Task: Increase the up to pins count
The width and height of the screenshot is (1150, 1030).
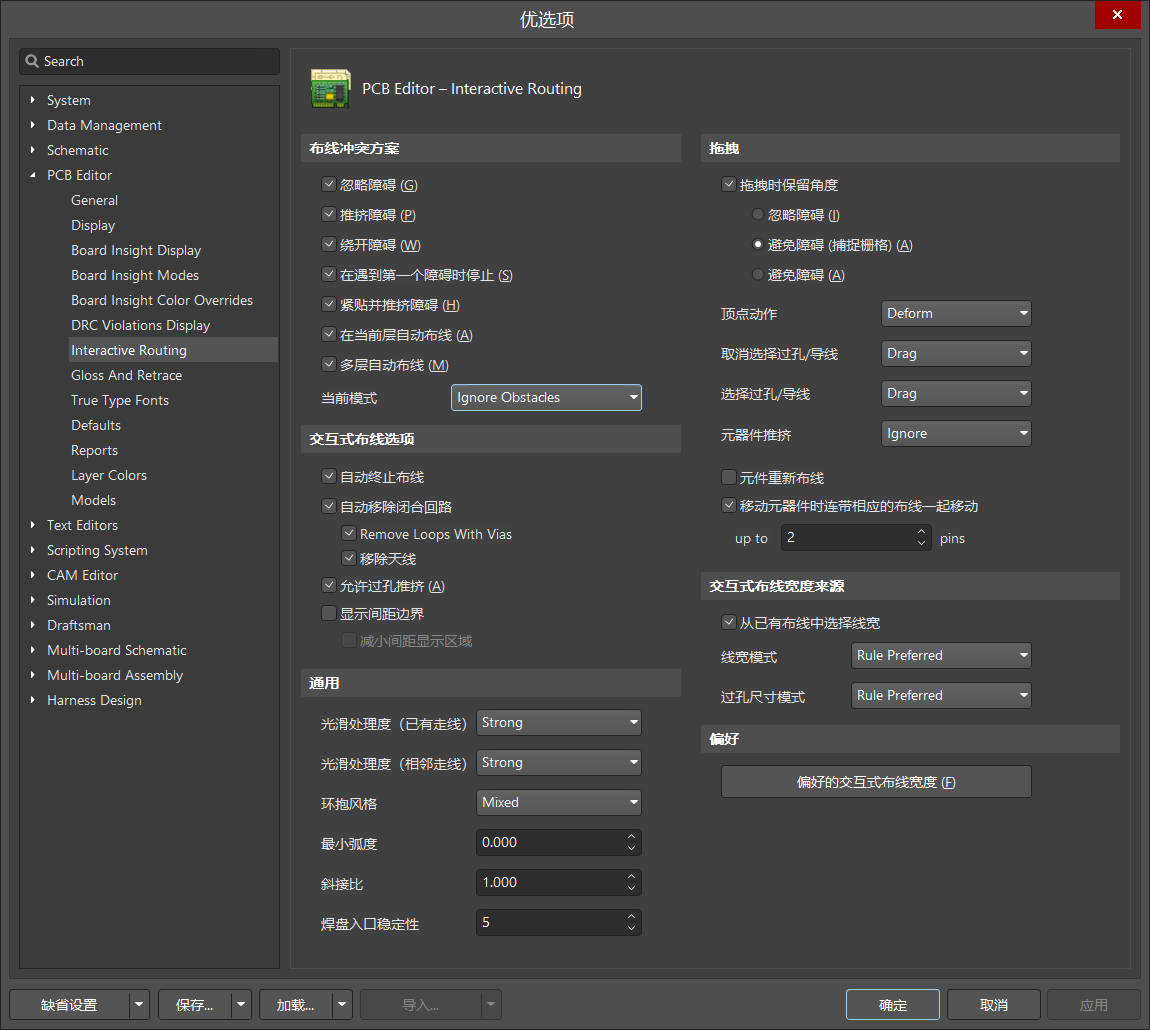Action: [x=921, y=532]
